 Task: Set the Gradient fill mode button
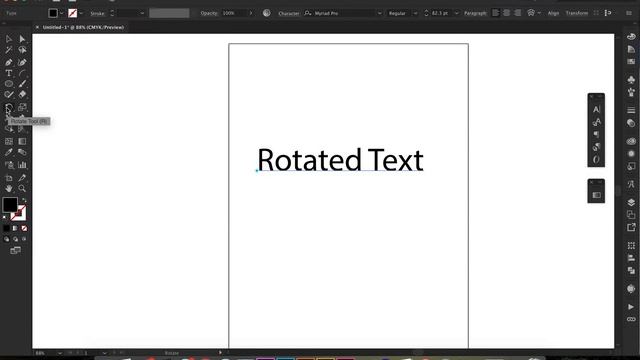click(x=15, y=228)
